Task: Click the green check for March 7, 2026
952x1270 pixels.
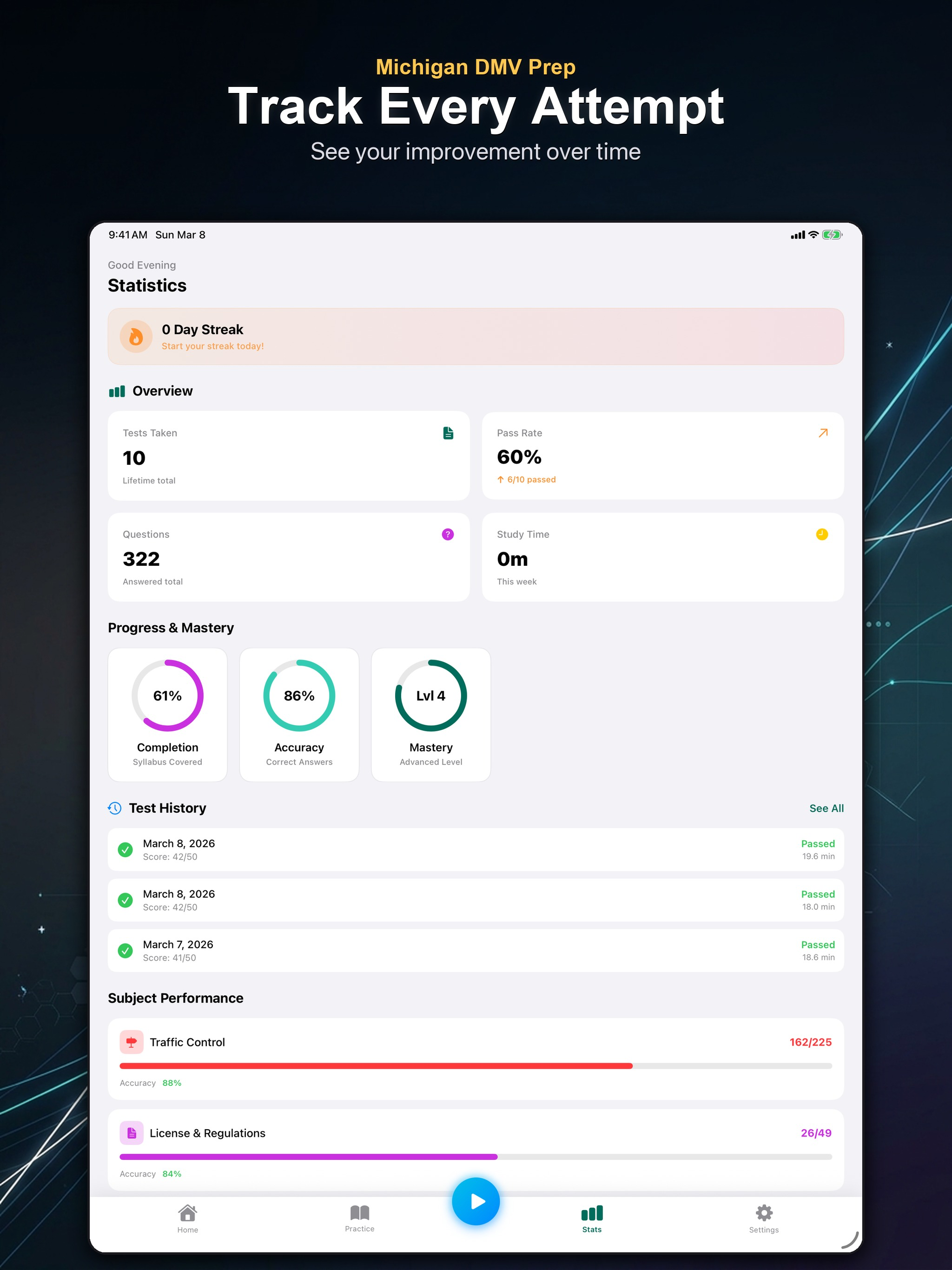Action: tap(125, 951)
